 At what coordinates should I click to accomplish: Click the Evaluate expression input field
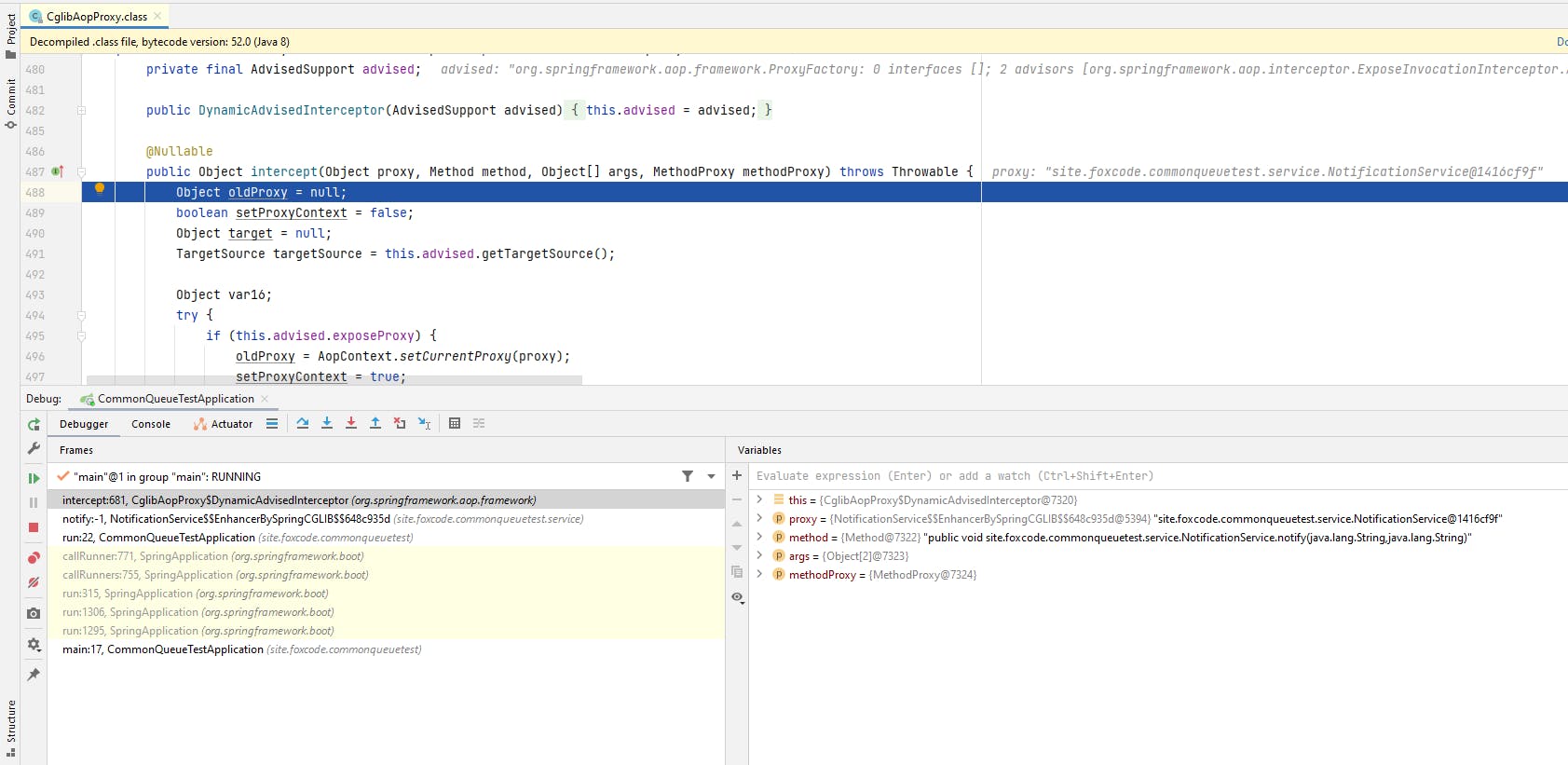pos(1160,475)
